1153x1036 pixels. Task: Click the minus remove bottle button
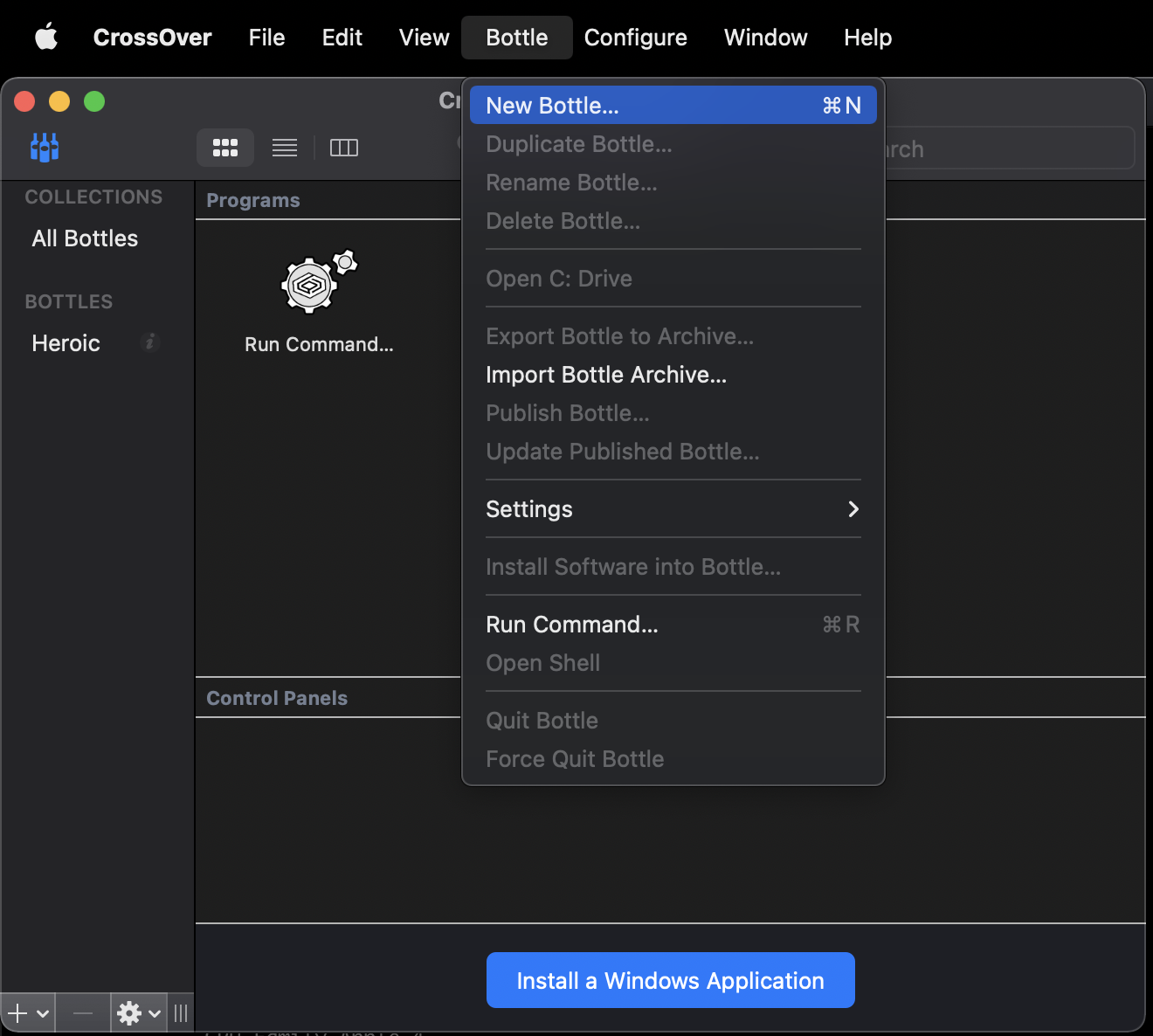tap(83, 1013)
